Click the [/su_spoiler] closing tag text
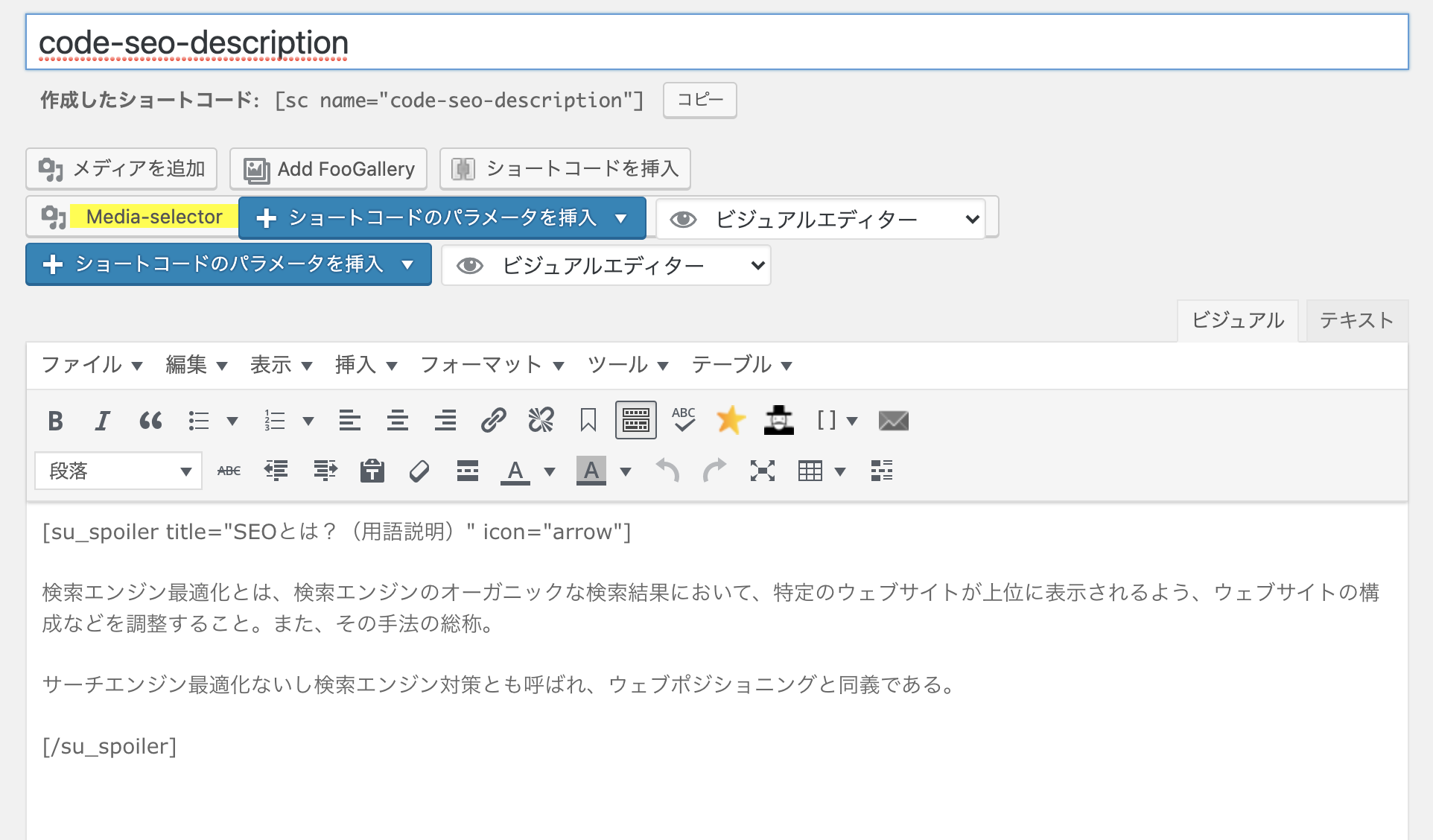The width and height of the screenshot is (1433, 840). 109,746
